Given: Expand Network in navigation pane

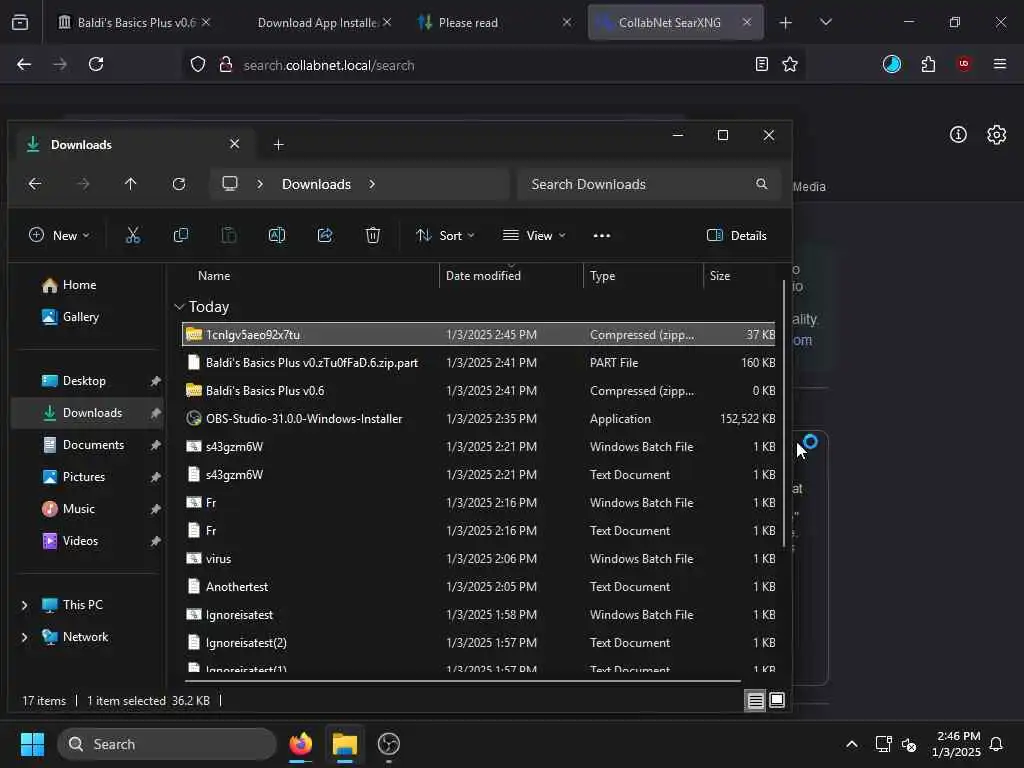Looking at the screenshot, I should point(24,637).
